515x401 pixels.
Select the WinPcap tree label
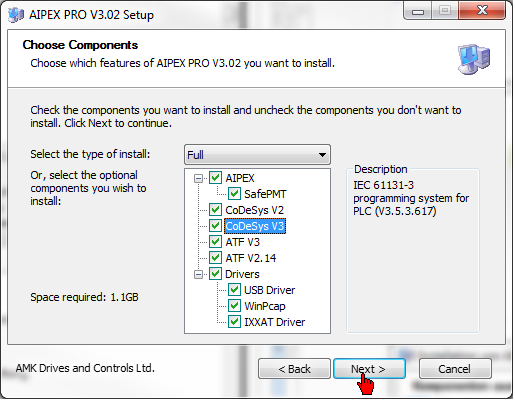(265, 306)
